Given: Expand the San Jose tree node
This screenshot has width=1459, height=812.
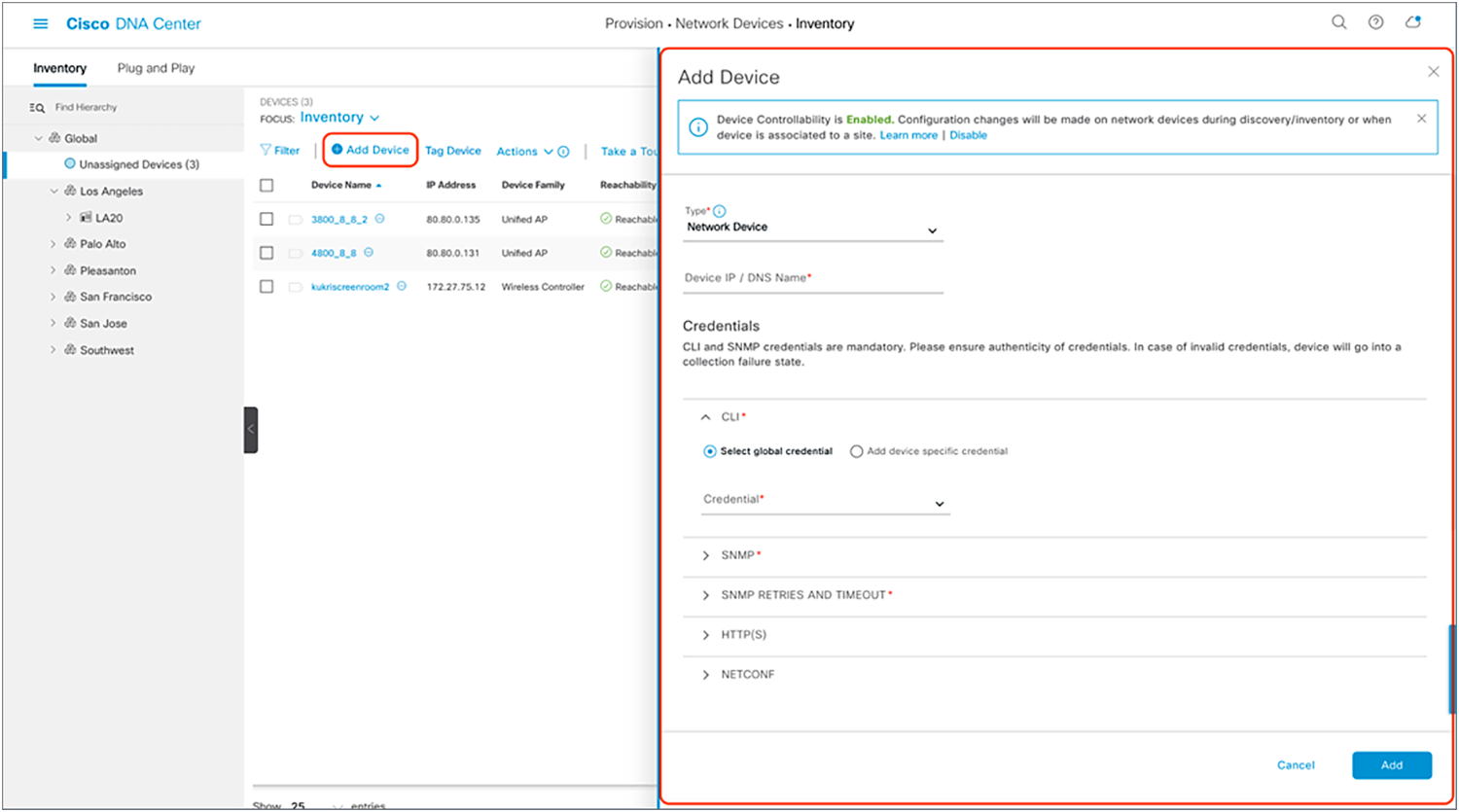Looking at the screenshot, I should [x=53, y=324].
